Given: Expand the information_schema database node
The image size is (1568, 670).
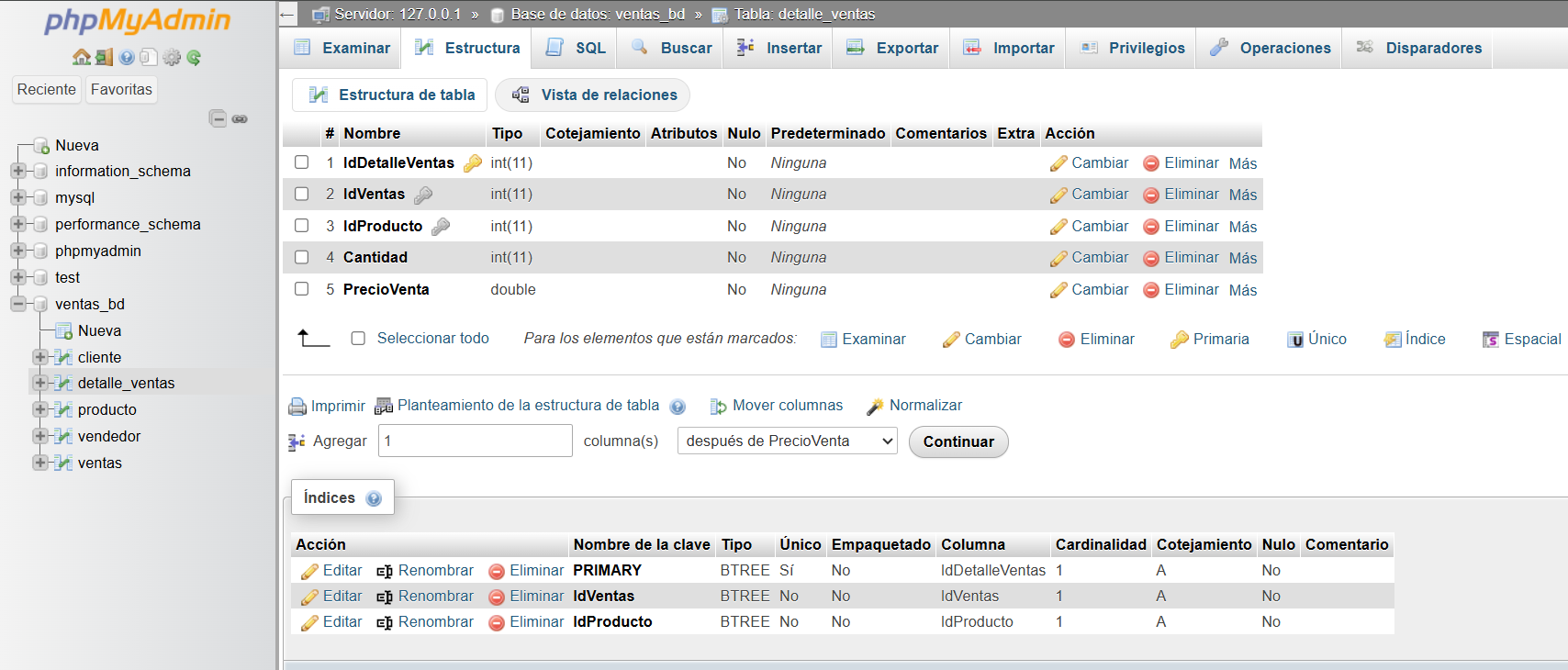Looking at the screenshot, I should tap(17, 171).
